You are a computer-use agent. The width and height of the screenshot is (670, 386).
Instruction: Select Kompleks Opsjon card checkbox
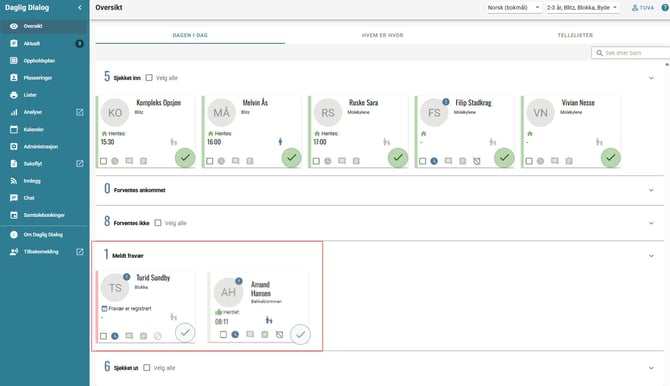click(103, 161)
